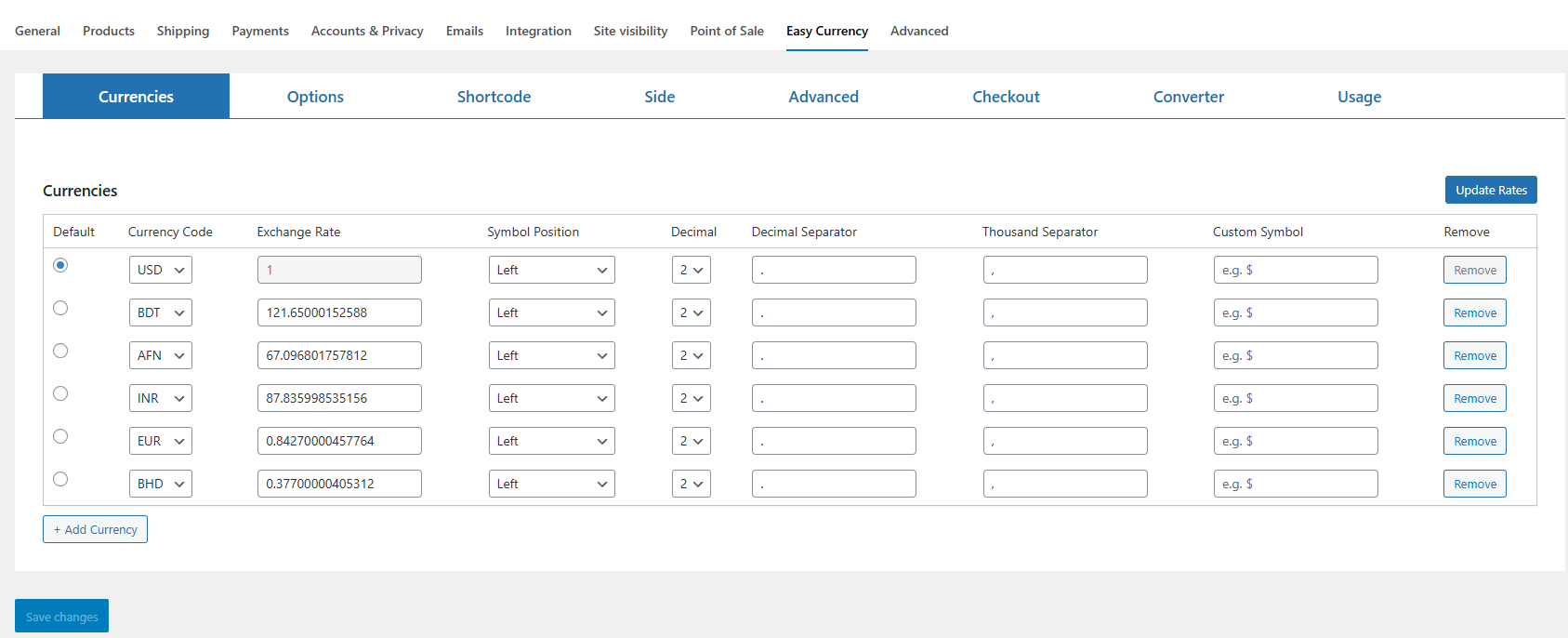Choose BHD row default radio button
Viewport: 1568px width, 638px height.
point(60,479)
